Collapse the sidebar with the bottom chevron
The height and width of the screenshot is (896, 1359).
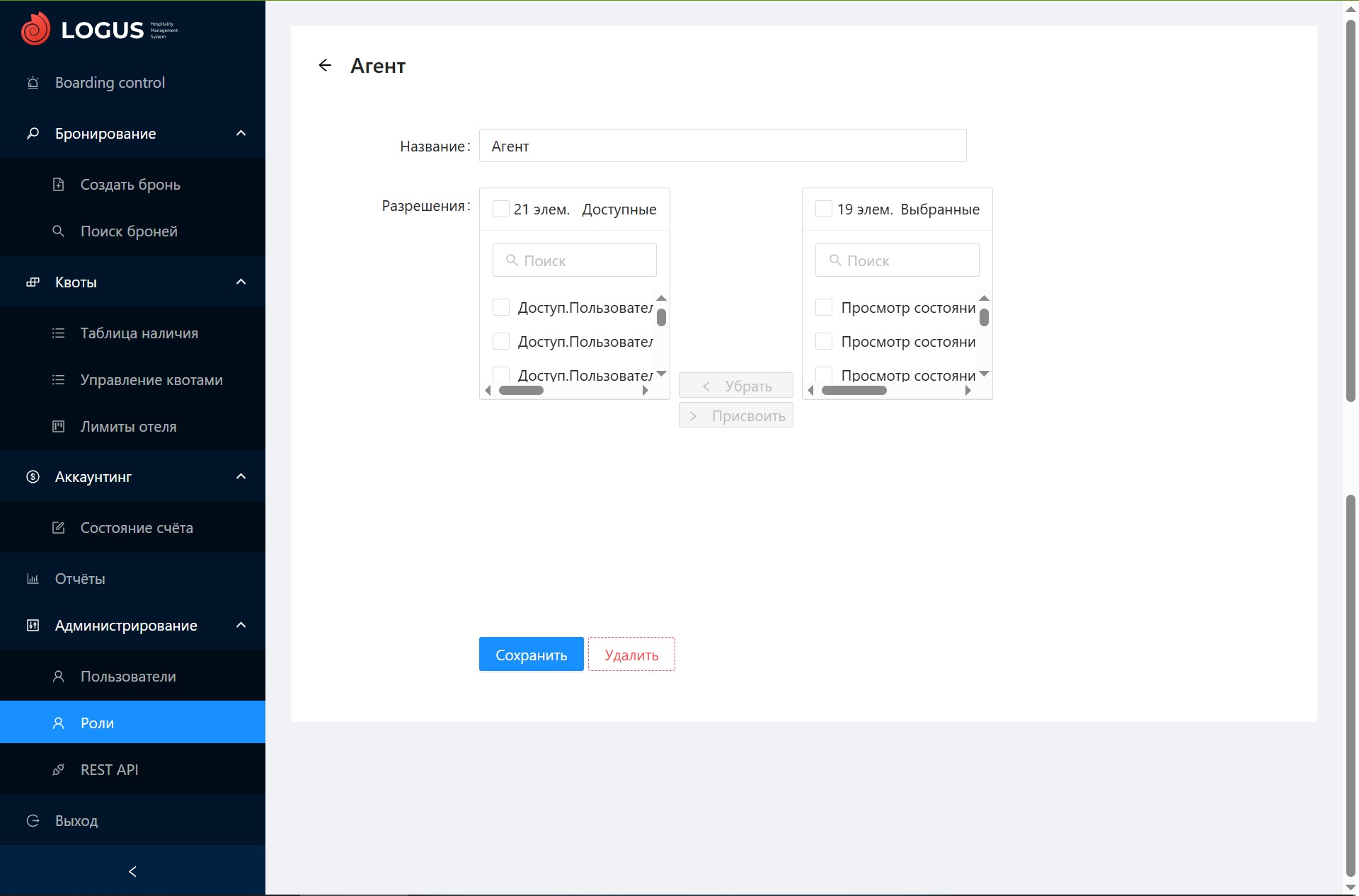pos(132,871)
